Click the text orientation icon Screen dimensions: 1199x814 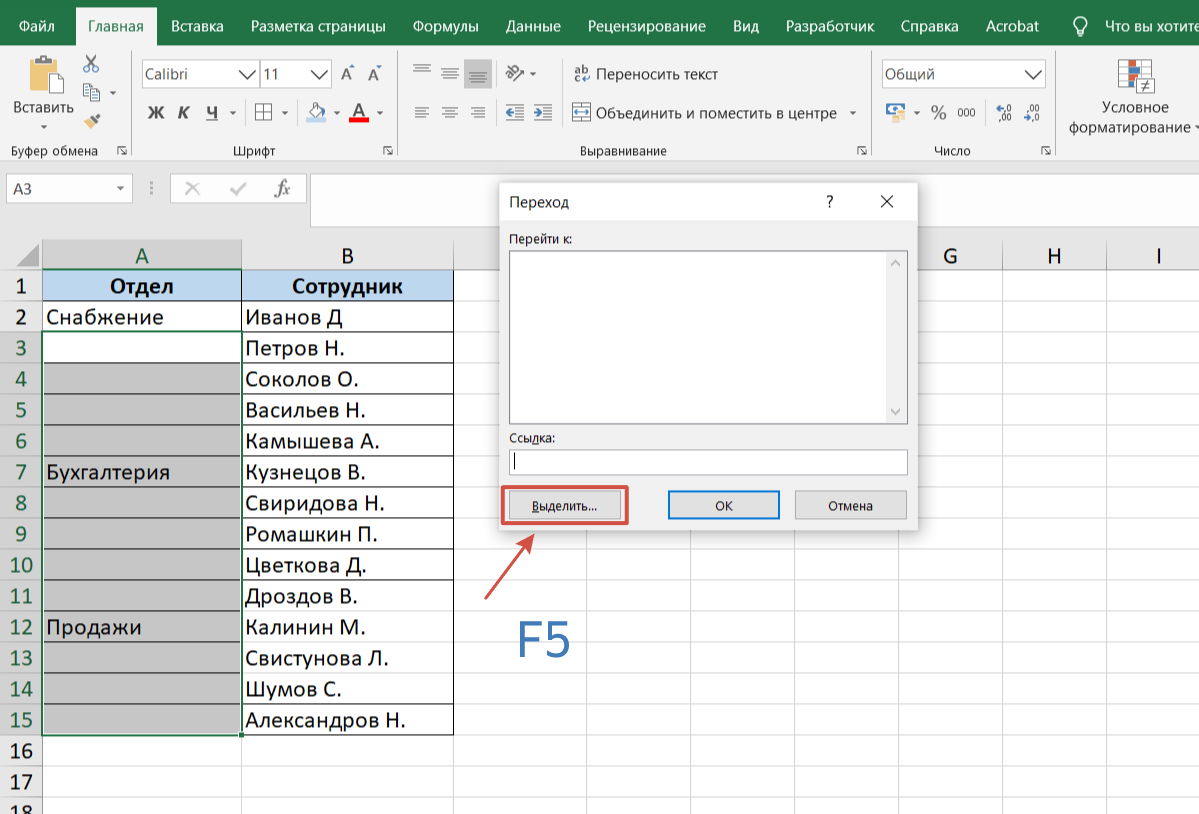pyautogui.click(x=515, y=73)
